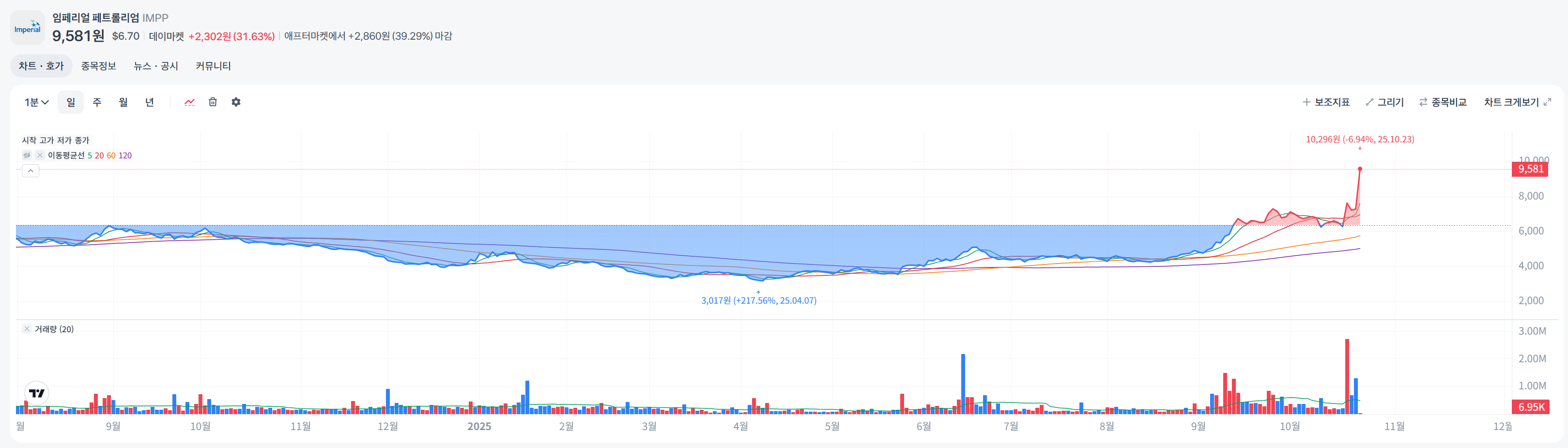The height and width of the screenshot is (448, 1568).
Task: Hide the 이동평균선 moving average lines
Action: pyautogui.click(x=27, y=155)
